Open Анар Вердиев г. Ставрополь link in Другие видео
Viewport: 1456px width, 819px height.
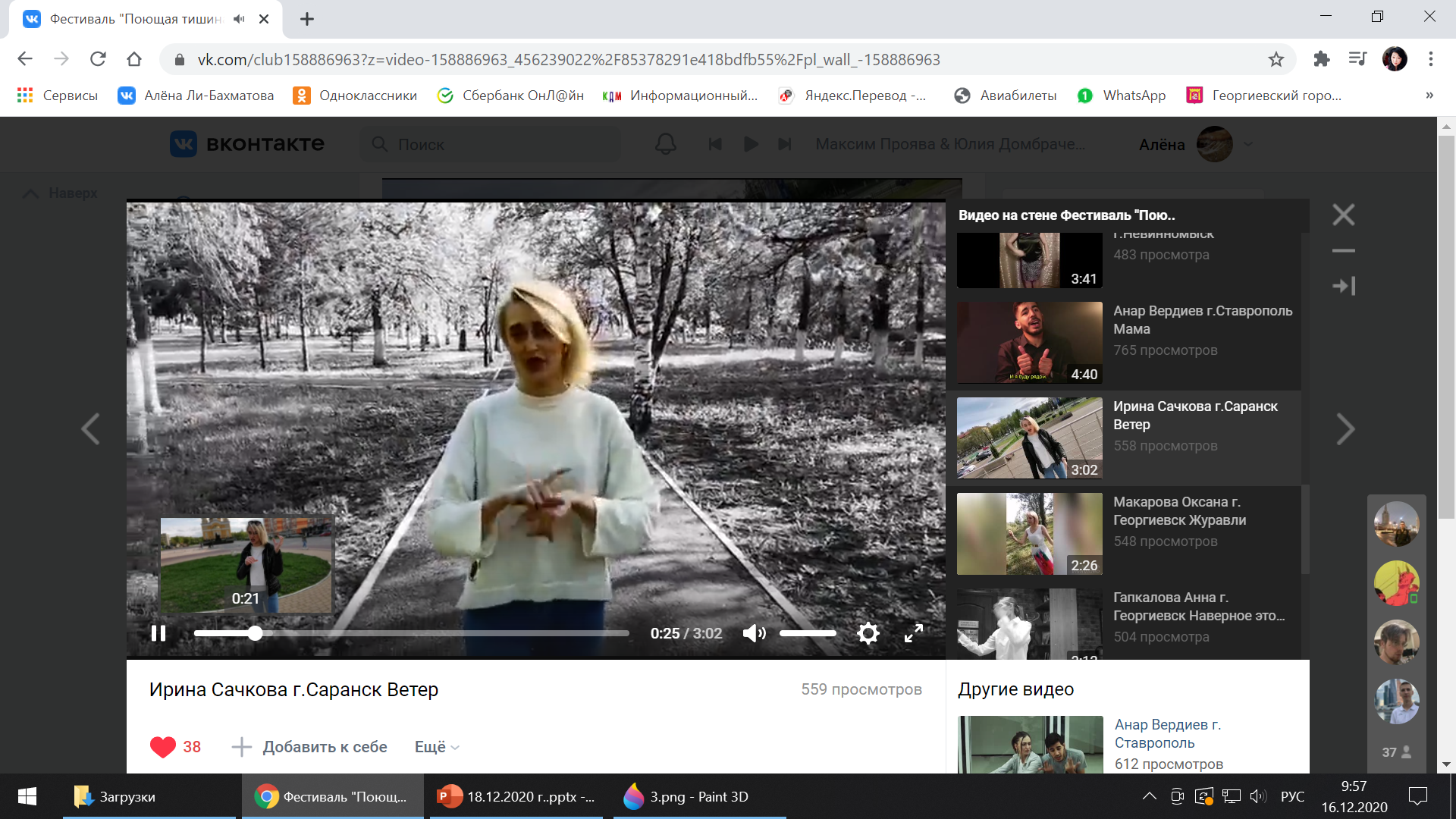pyautogui.click(x=1168, y=734)
